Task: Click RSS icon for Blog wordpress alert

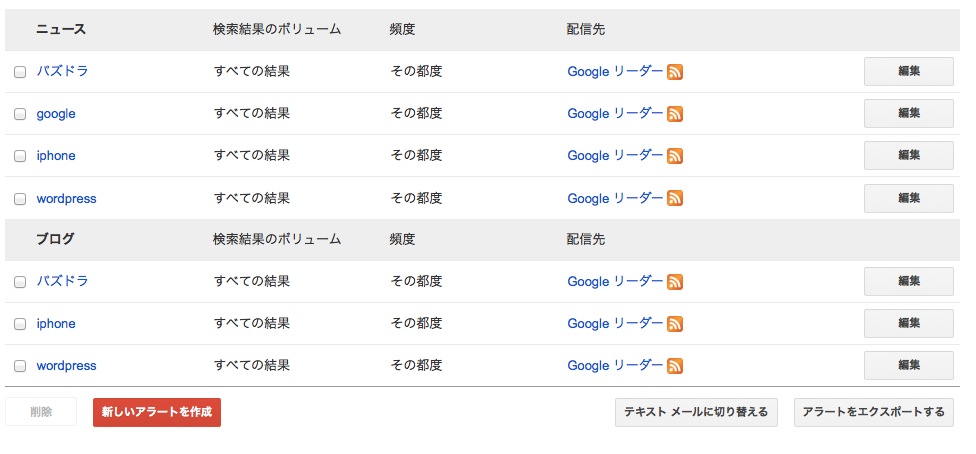Action: coord(675,366)
